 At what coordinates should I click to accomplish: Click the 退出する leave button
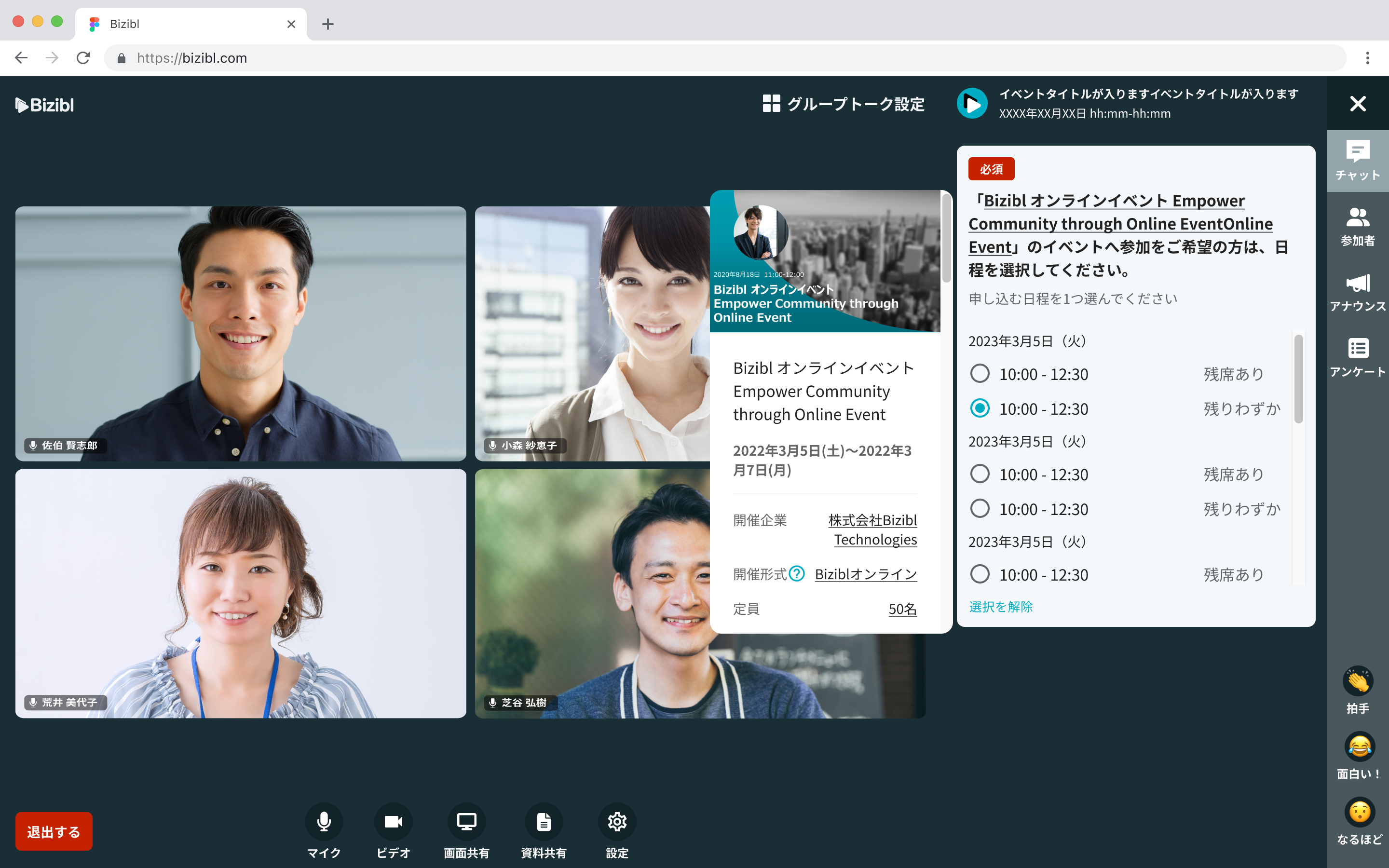[x=54, y=831]
